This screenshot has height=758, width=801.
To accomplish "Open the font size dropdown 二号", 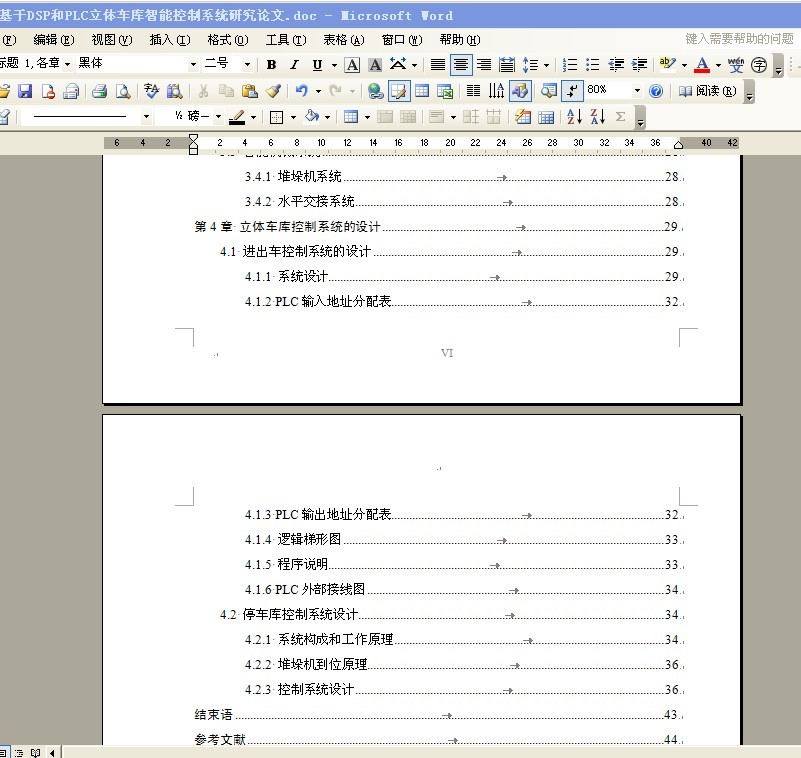I will [x=247, y=64].
